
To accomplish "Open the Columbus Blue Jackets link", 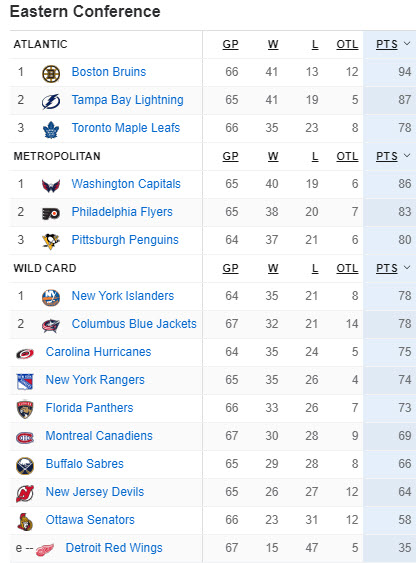I will (134, 324).
